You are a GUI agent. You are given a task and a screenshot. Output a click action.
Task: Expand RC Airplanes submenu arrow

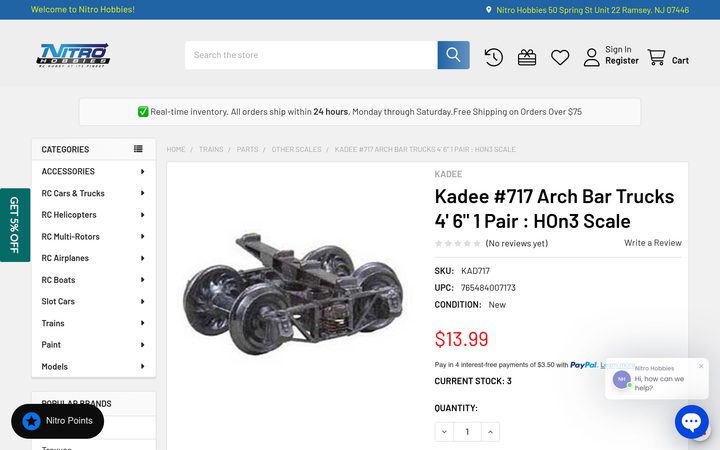click(x=142, y=258)
